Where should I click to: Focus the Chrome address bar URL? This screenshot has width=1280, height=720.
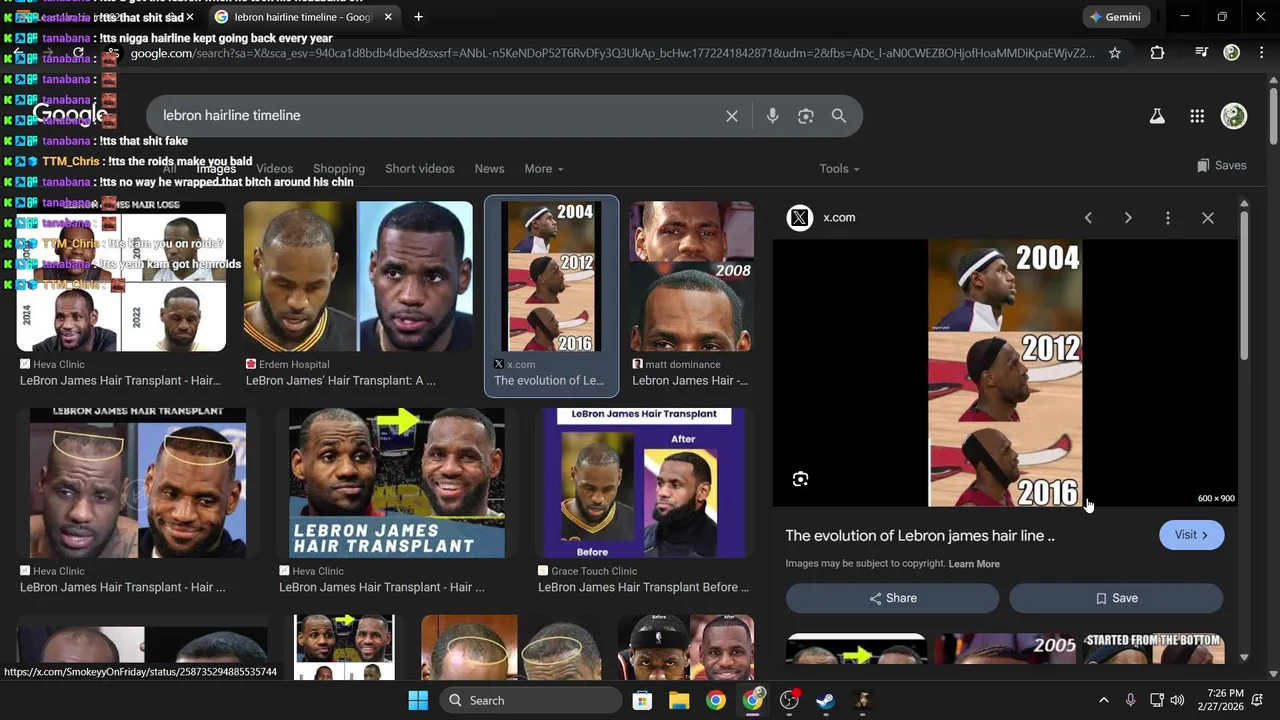612,53
